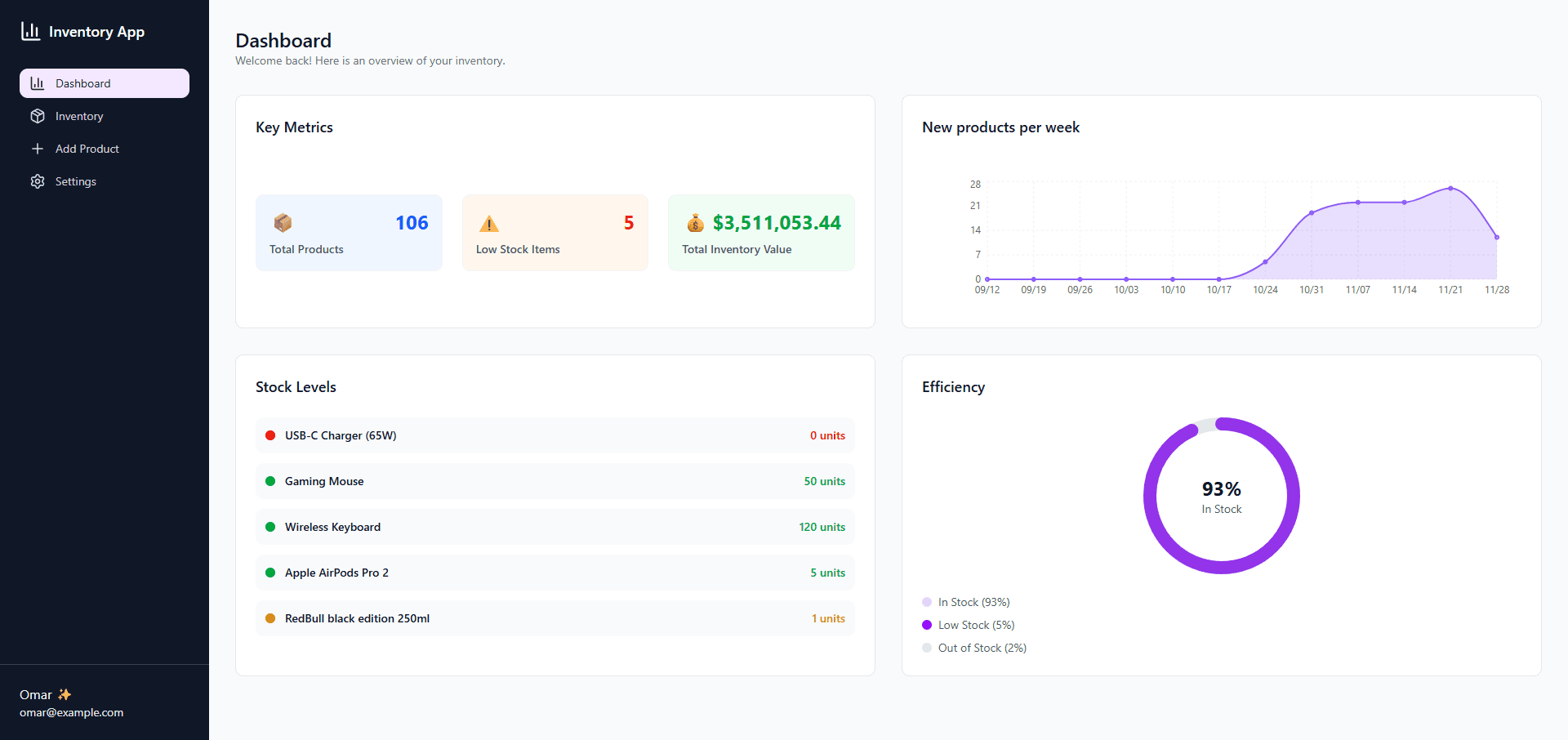Image resolution: width=1568 pixels, height=740 pixels.
Task: Click the Out of Stock (2%) legend item
Action: [982, 648]
